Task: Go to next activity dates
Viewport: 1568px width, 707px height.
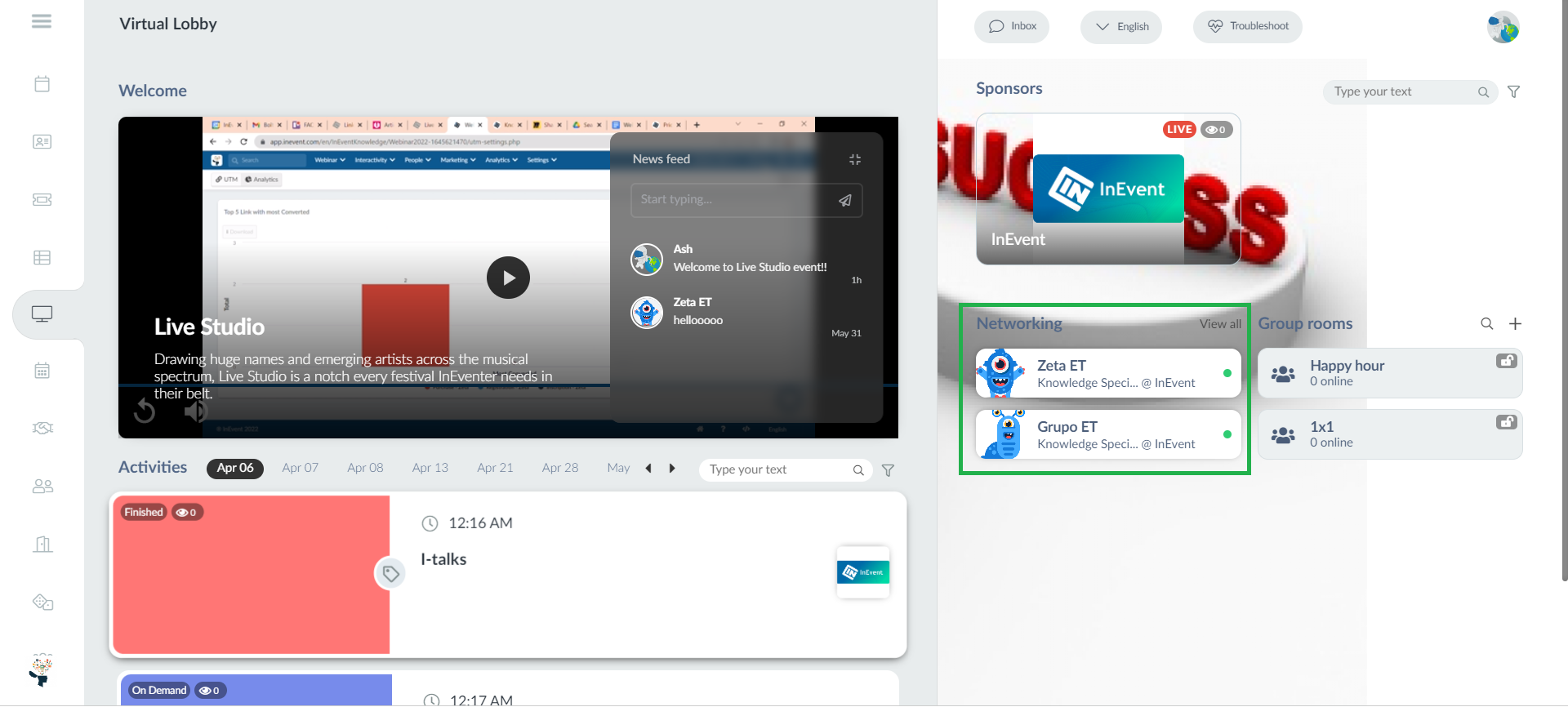Action: (x=672, y=469)
